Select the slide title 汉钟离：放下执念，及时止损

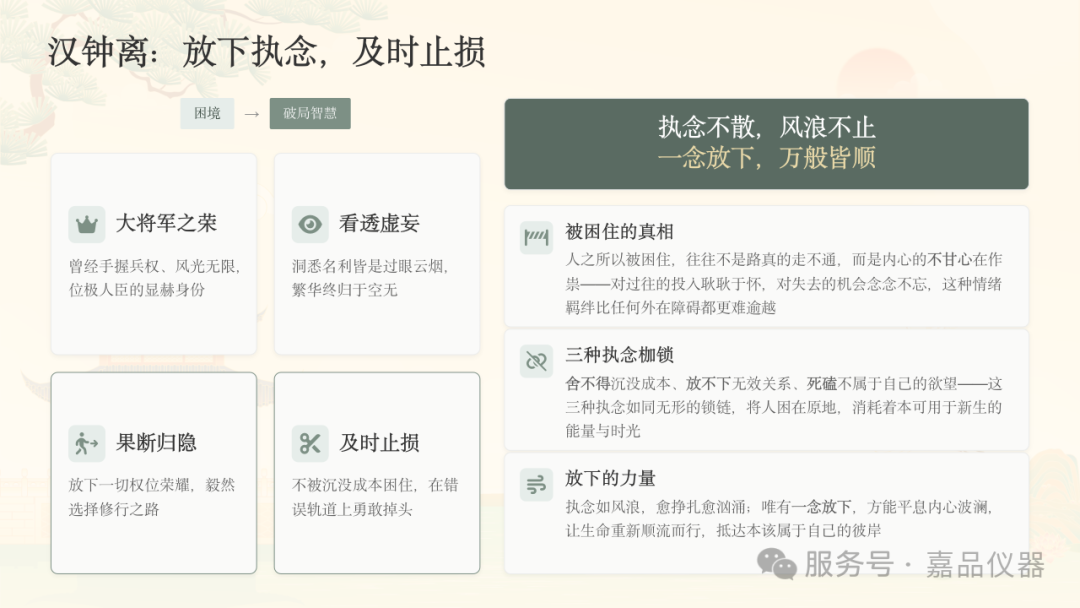[267, 52]
